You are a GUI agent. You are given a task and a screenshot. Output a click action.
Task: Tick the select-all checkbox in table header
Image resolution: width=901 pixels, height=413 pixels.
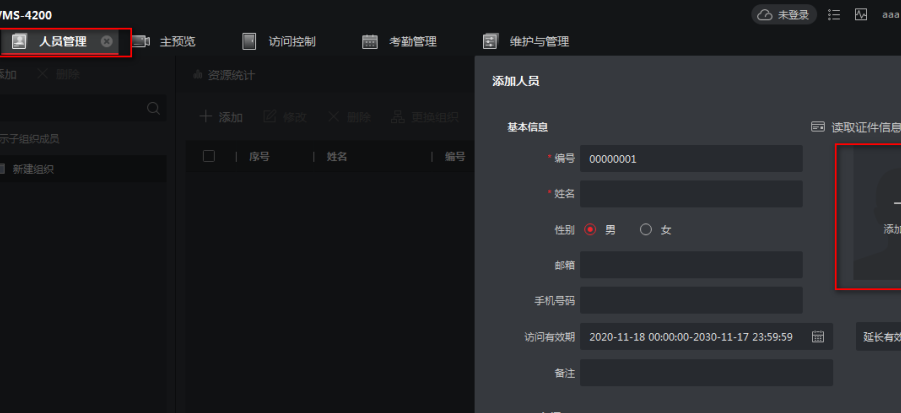pyautogui.click(x=208, y=156)
